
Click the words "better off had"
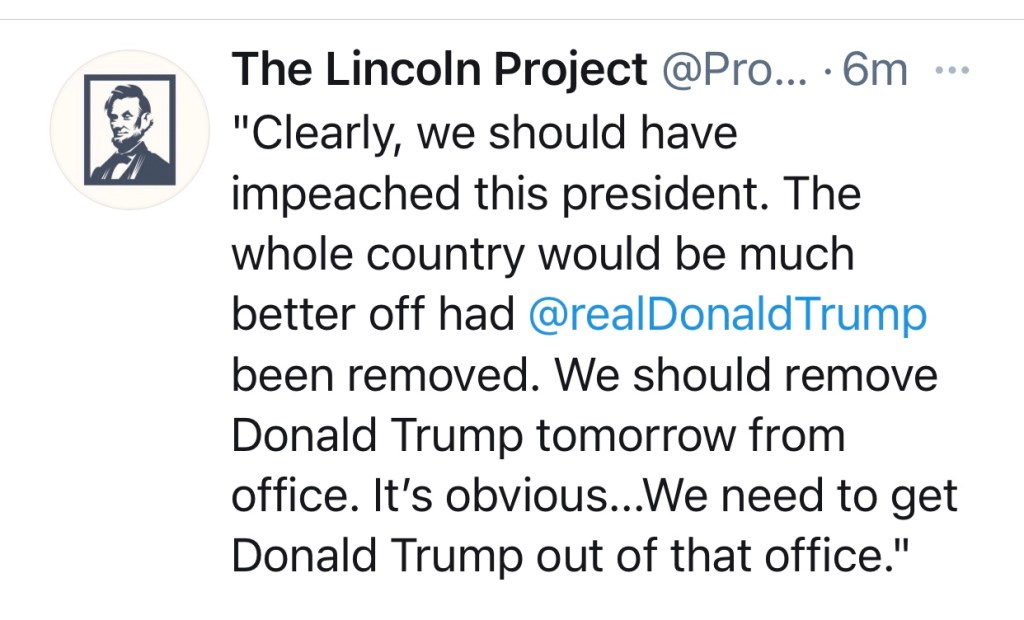coord(373,315)
